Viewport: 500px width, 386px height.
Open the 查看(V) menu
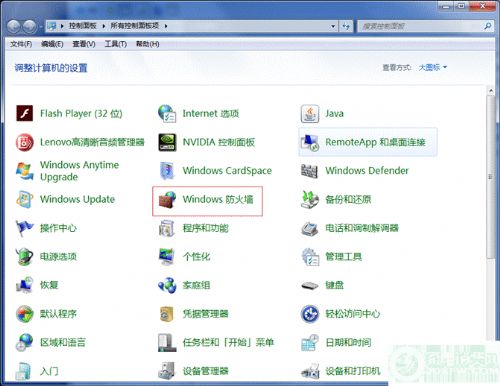tap(84, 44)
